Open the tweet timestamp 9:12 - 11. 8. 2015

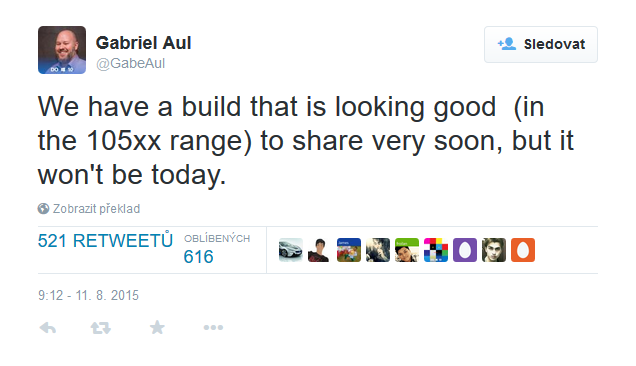click(x=88, y=295)
